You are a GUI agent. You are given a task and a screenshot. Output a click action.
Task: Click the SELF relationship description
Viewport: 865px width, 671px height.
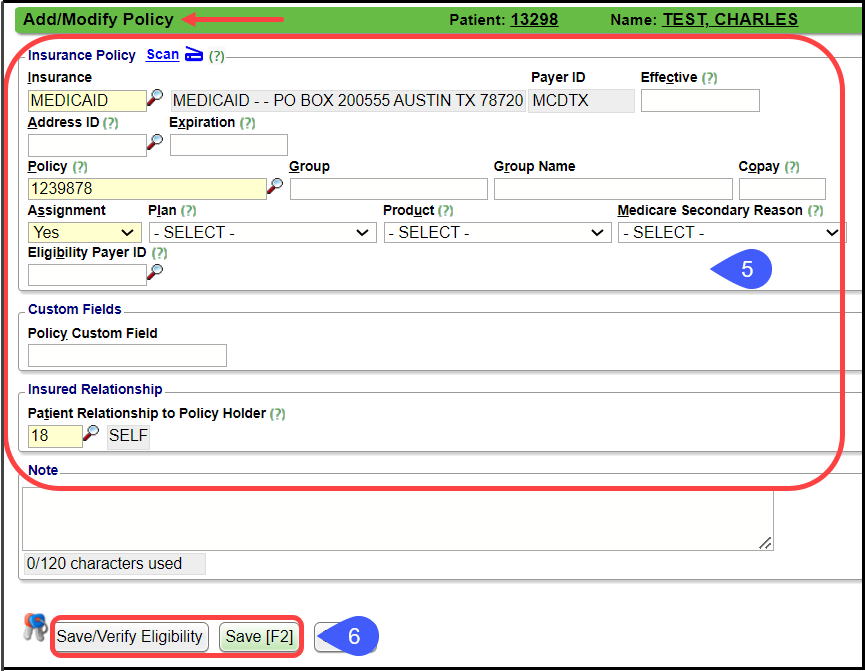(129, 436)
